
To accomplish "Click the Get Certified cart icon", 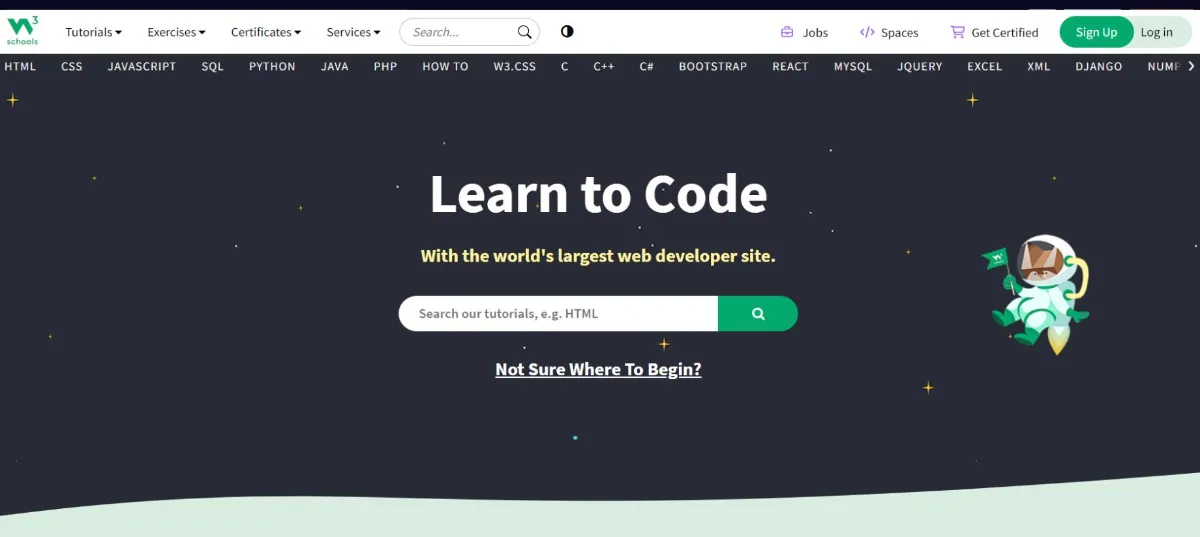I will (x=957, y=32).
